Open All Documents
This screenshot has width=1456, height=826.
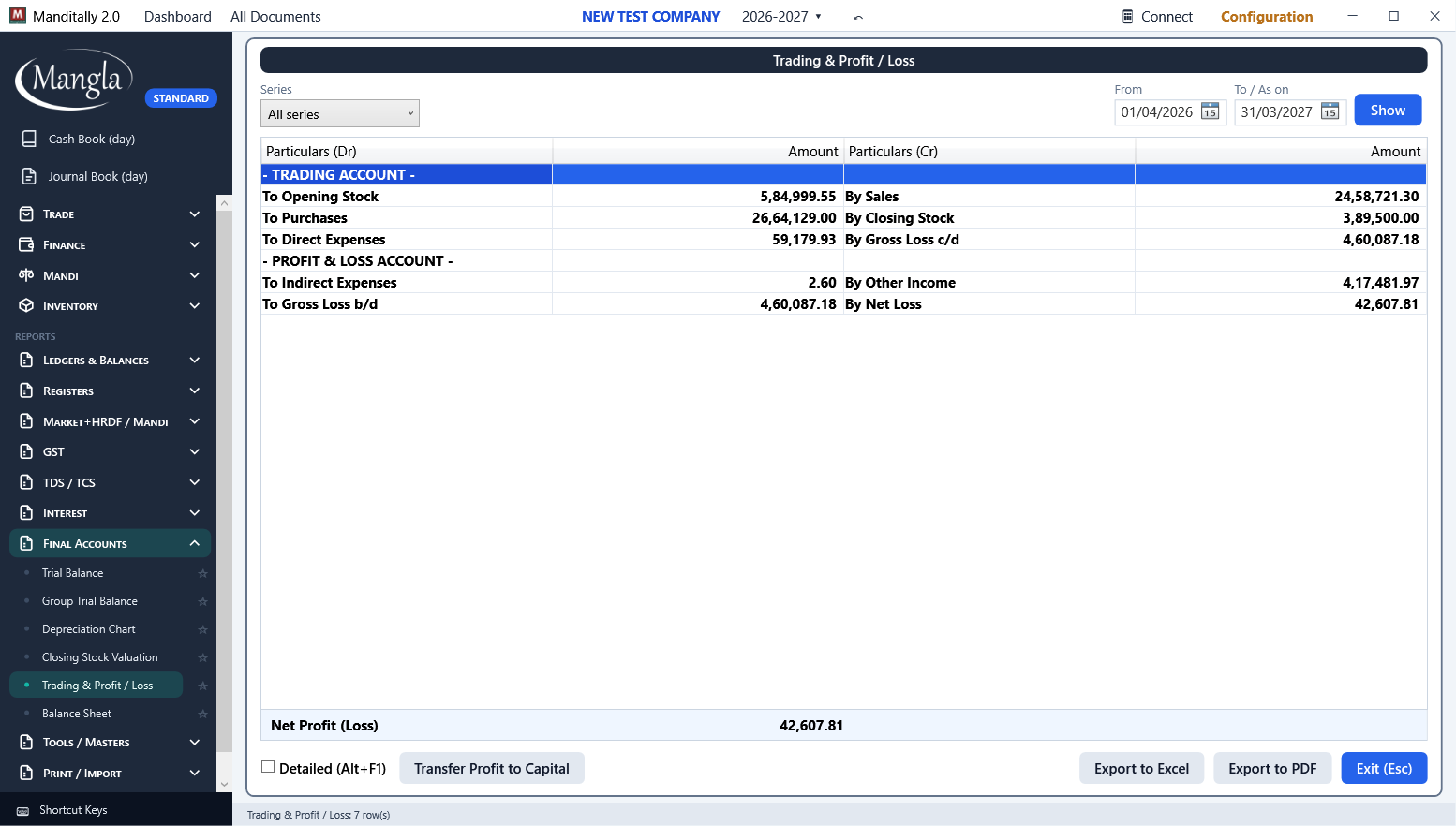275,17
